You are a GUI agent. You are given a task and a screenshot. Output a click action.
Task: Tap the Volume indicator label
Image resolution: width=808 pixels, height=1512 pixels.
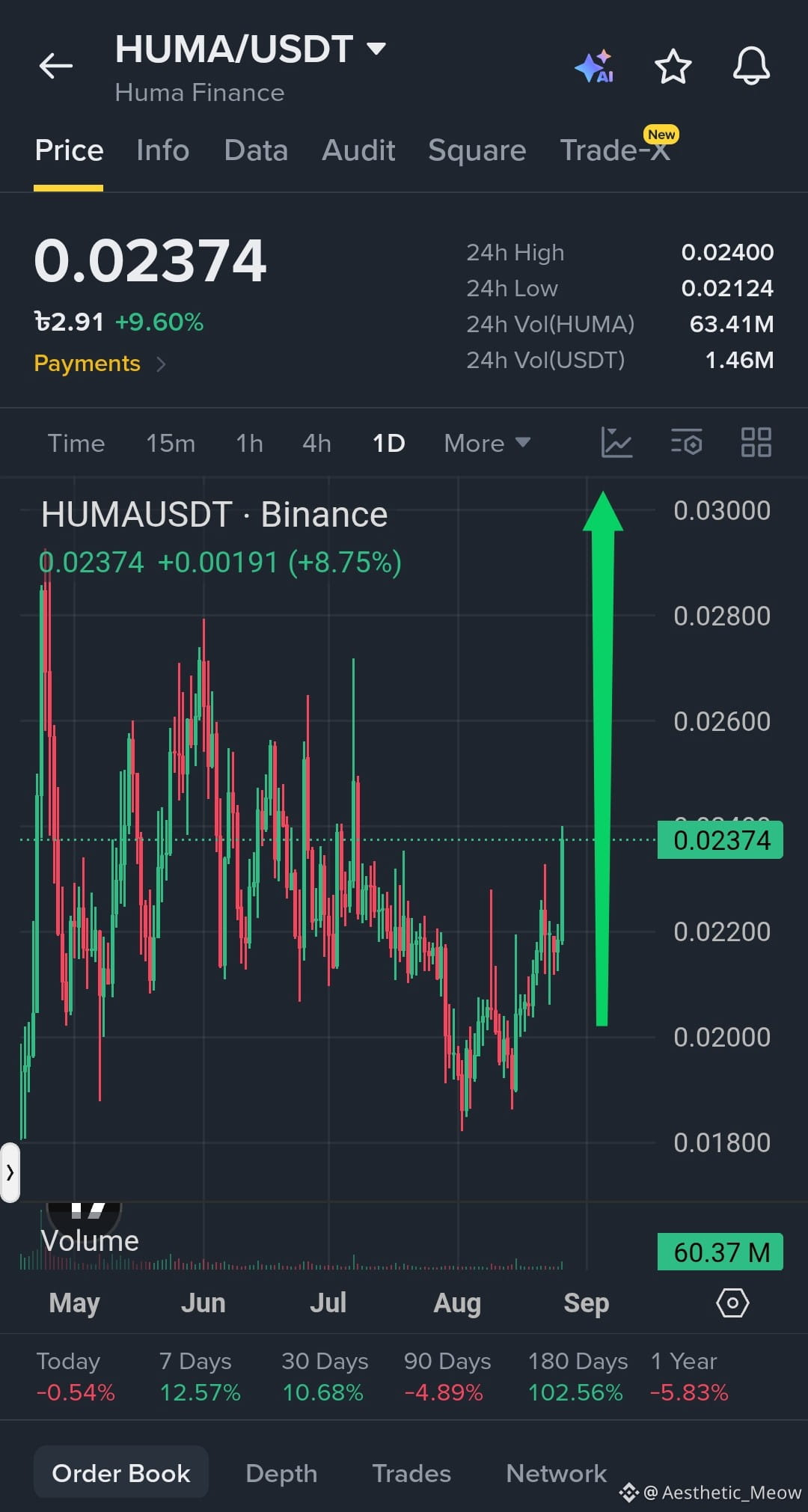coord(90,1241)
